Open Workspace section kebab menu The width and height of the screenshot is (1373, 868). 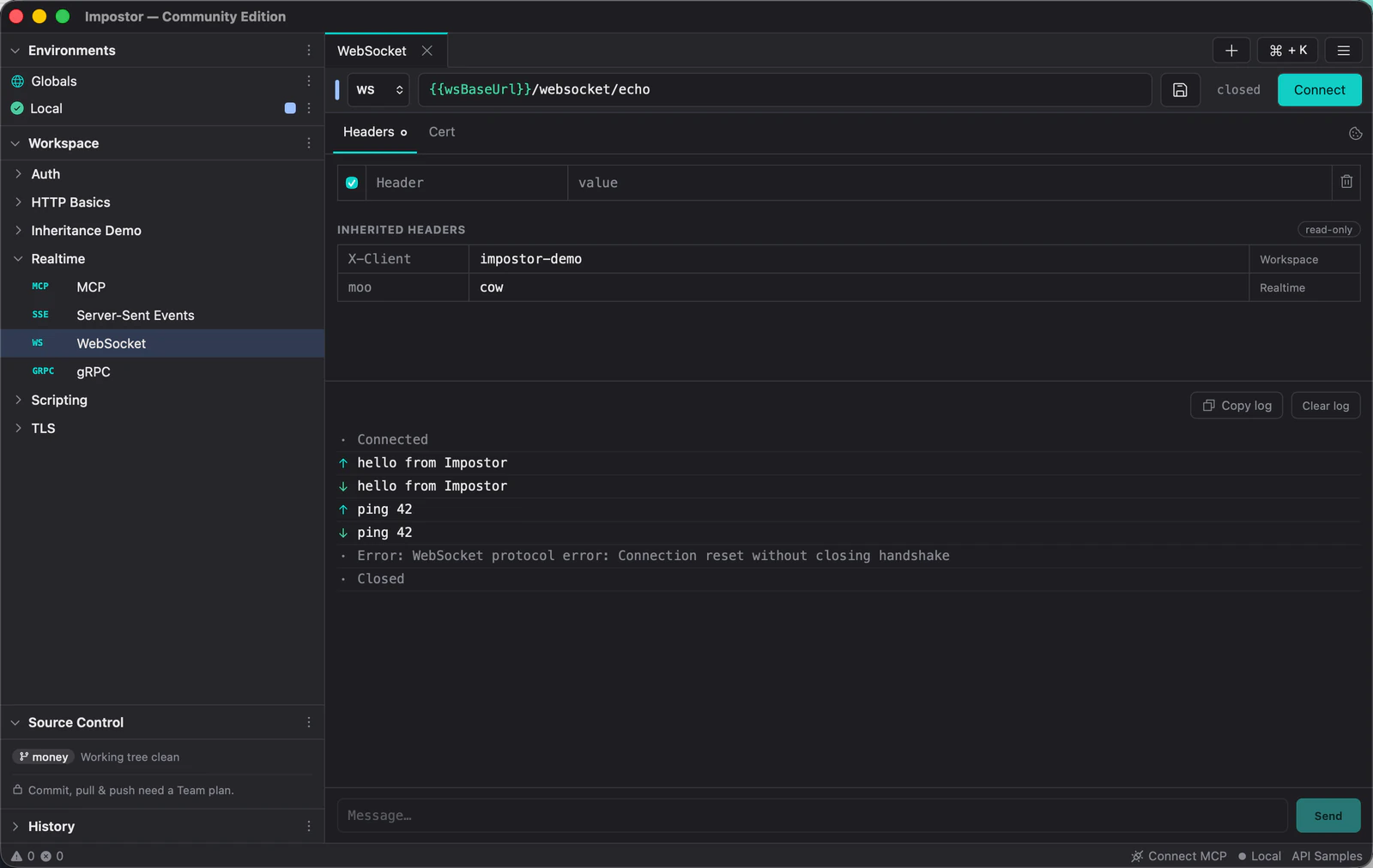[309, 143]
